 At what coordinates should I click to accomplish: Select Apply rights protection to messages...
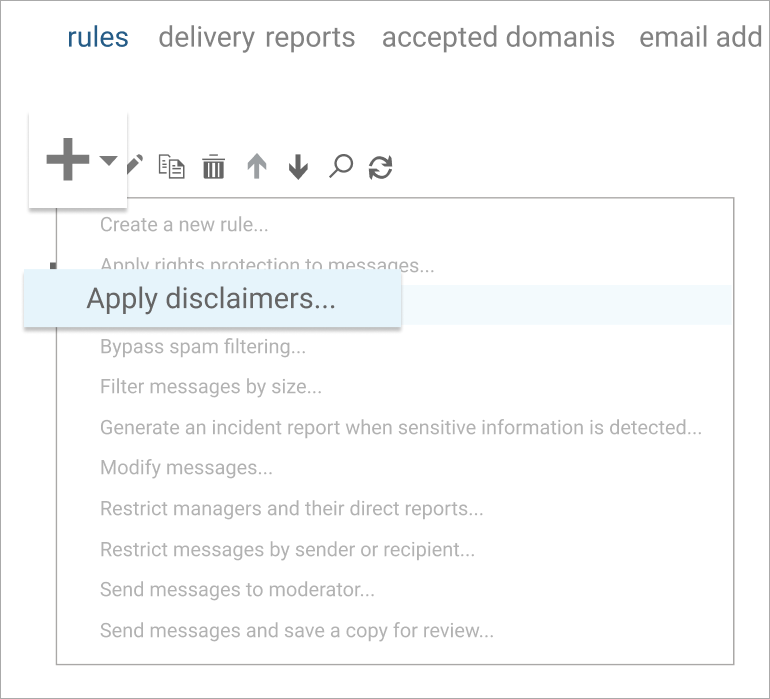267,264
